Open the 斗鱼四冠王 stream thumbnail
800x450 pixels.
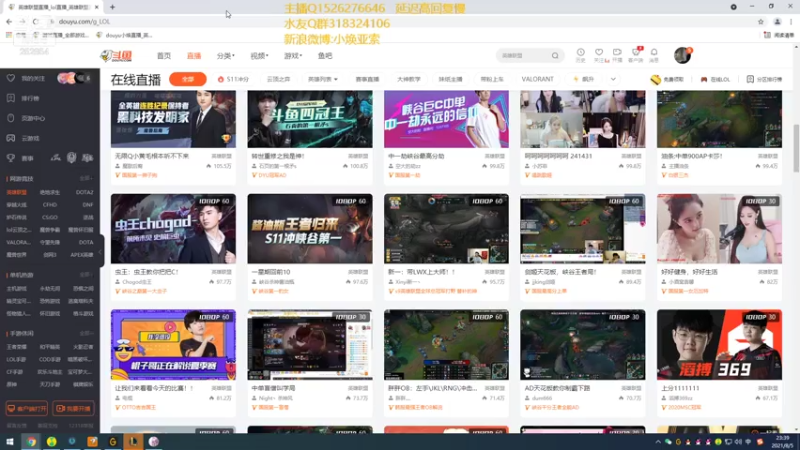point(310,119)
